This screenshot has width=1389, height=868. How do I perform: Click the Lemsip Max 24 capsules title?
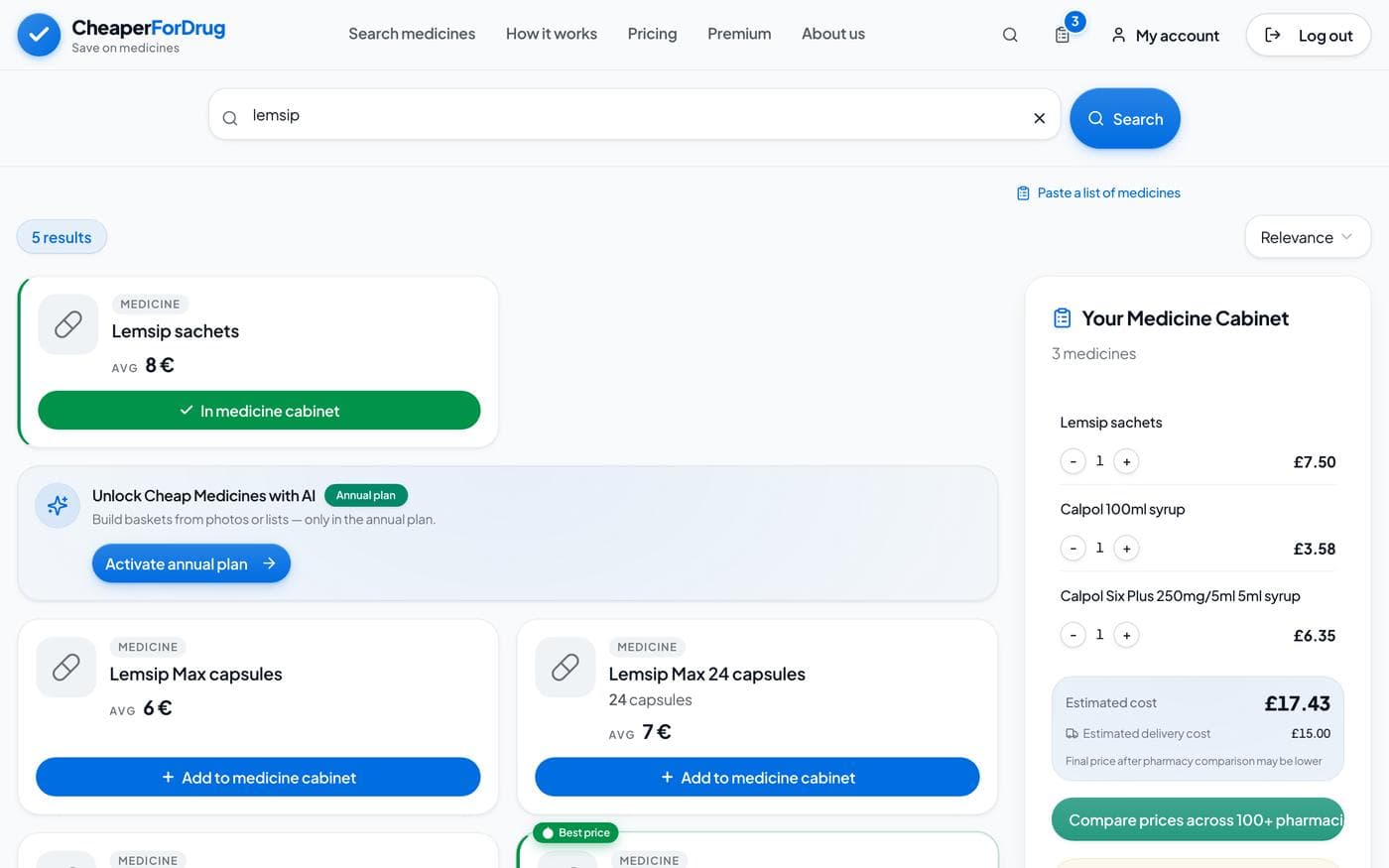click(x=706, y=674)
